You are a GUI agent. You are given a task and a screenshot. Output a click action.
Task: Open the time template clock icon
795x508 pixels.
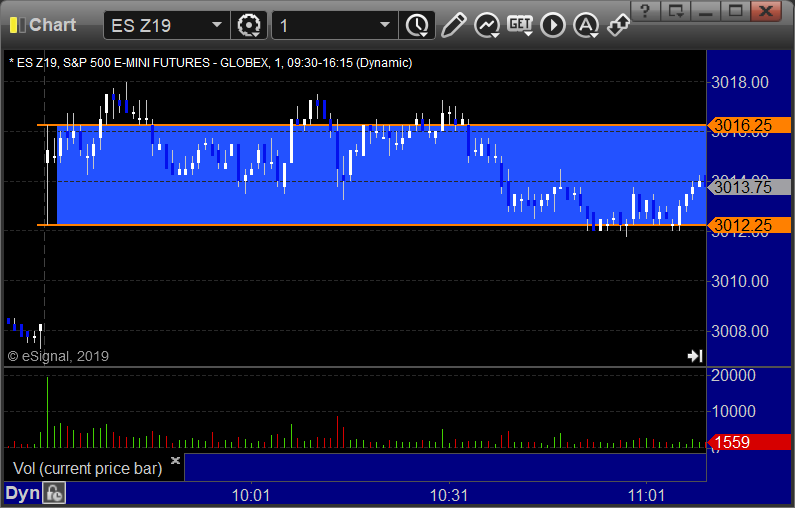[417, 25]
